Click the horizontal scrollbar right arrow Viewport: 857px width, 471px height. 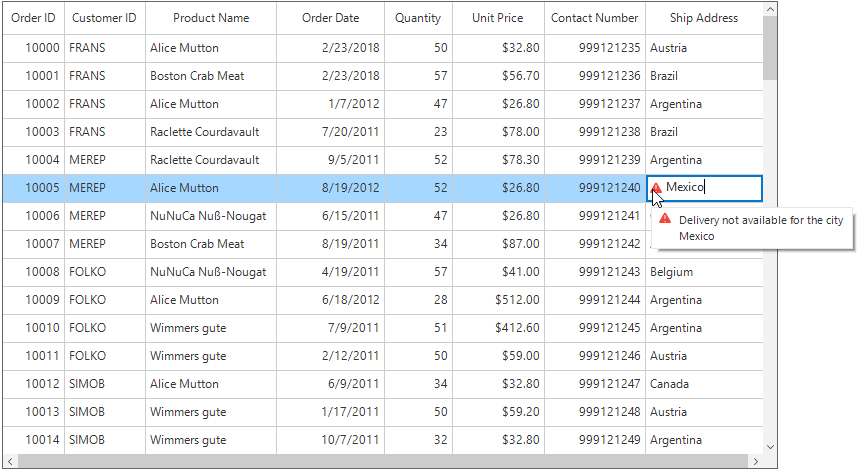tap(755, 461)
